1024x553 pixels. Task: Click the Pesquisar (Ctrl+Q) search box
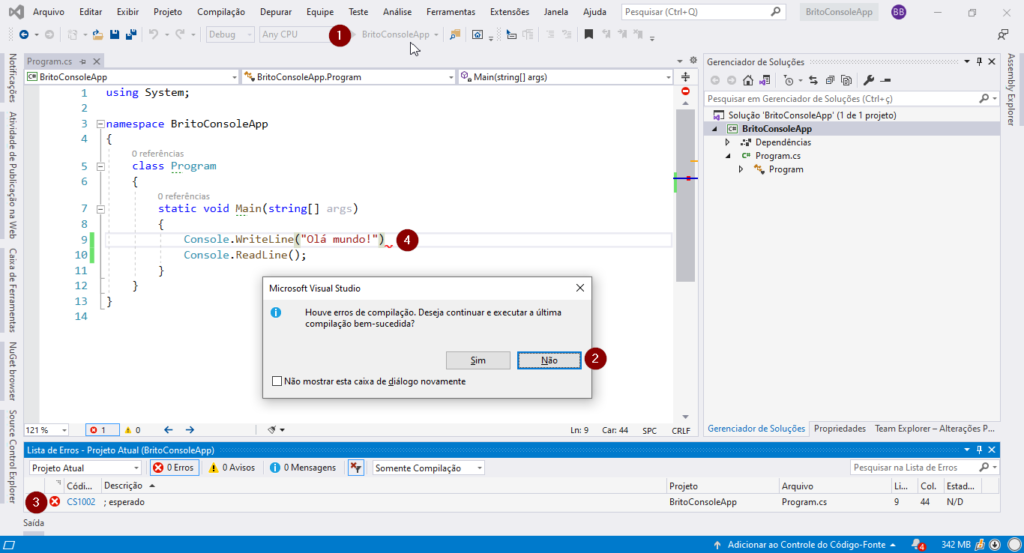point(702,12)
